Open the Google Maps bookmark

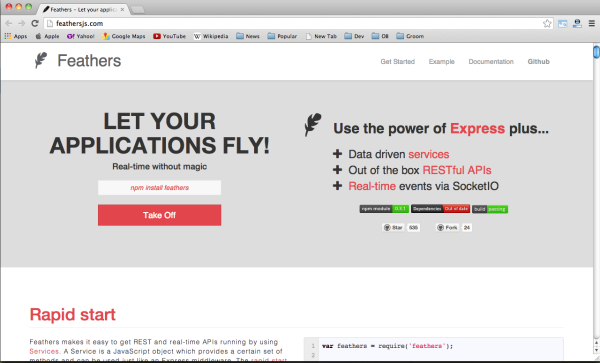coord(124,36)
